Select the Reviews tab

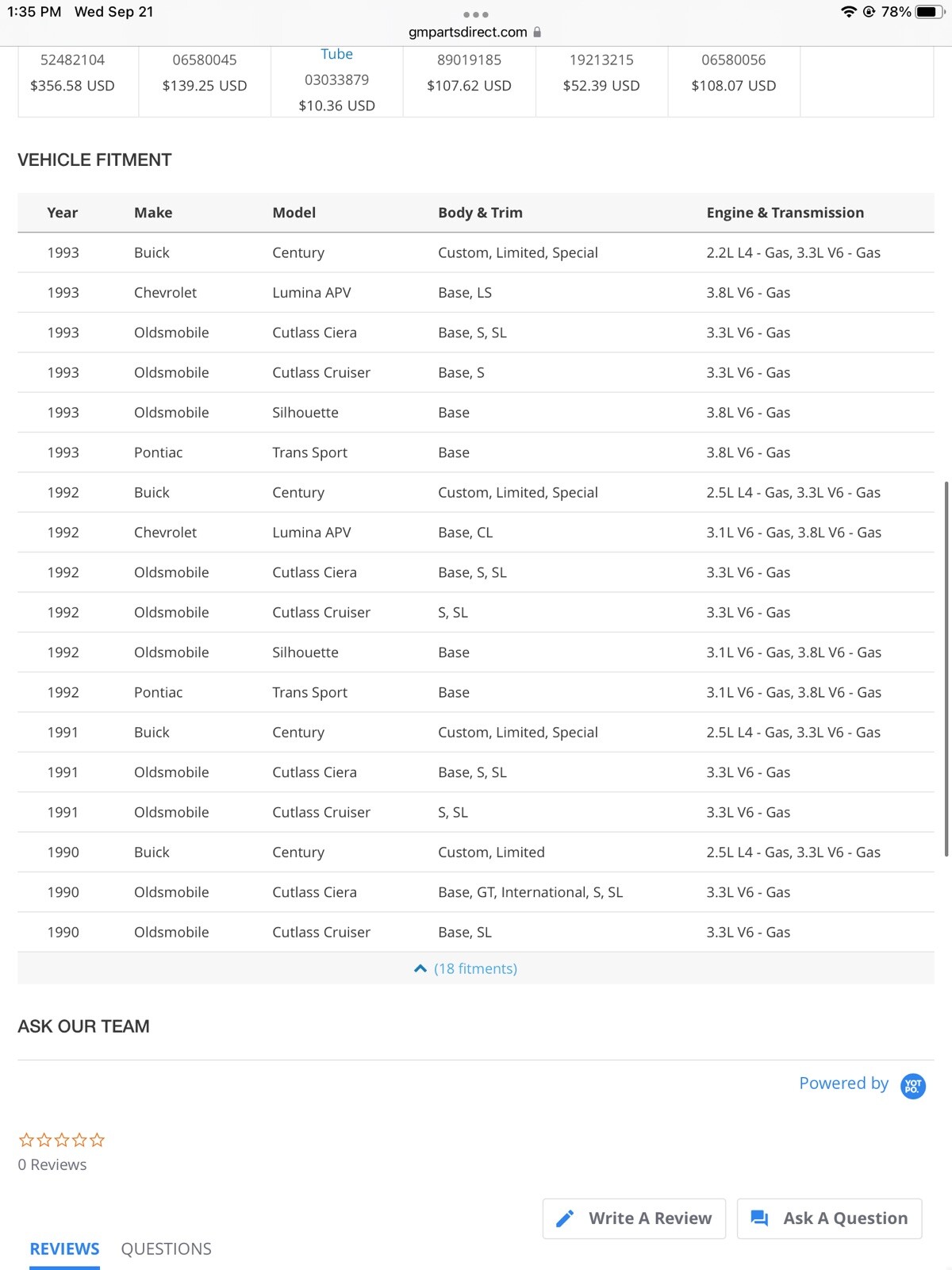(64, 1249)
